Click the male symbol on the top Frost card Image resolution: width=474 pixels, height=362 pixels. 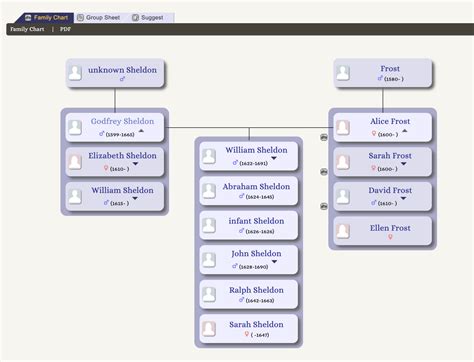point(380,78)
